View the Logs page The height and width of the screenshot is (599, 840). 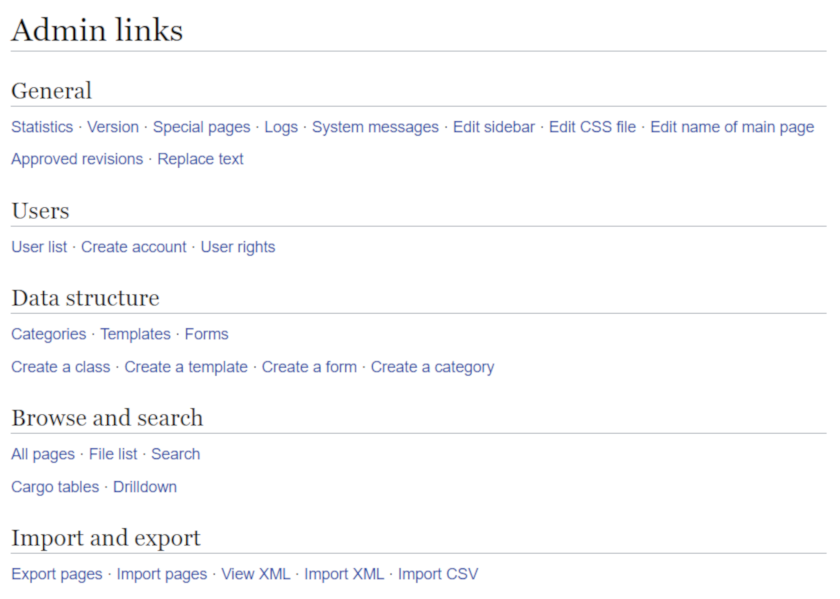(281, 127)
